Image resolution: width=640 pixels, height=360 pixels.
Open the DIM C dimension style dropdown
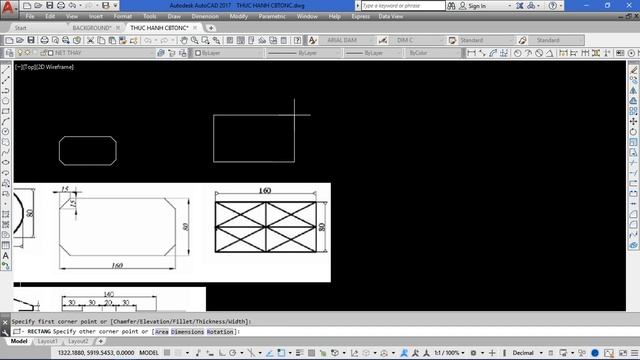tap(416, 40)
